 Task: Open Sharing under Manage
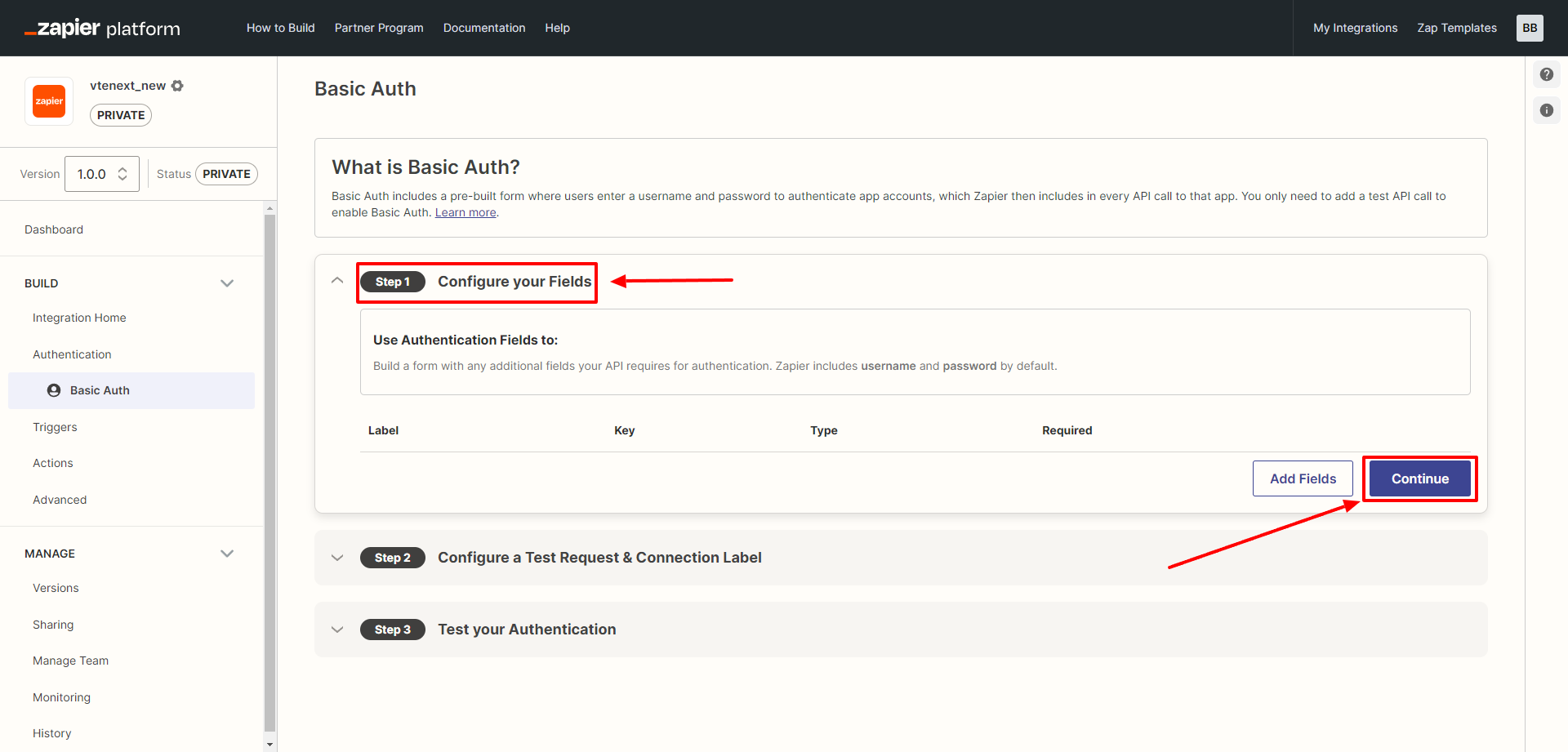pyautogui.click(x=53, y=625)
